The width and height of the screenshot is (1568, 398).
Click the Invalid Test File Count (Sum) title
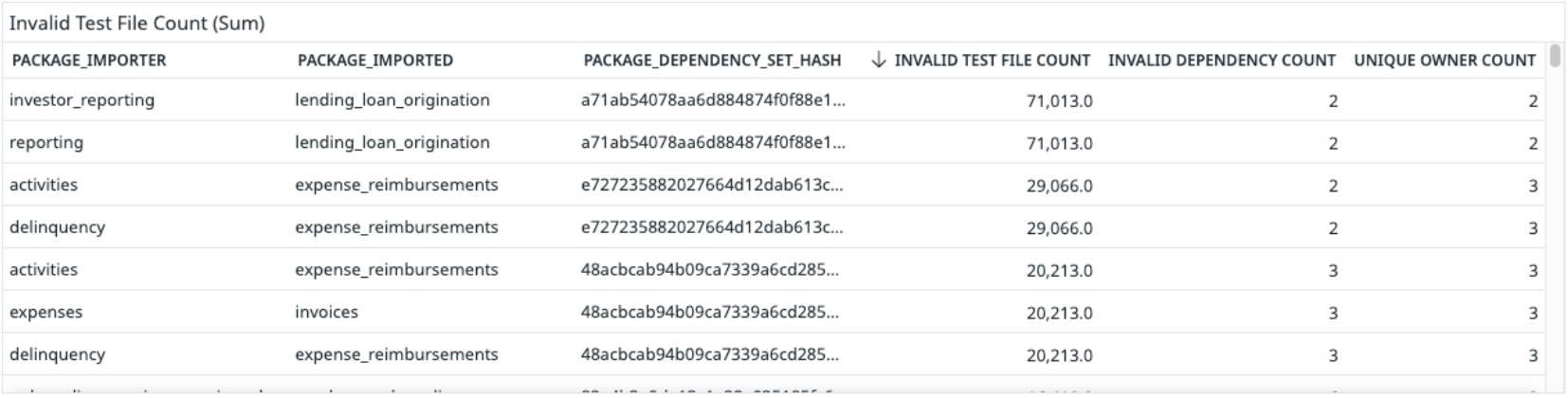pyautogui.click(x=137, y=24)
